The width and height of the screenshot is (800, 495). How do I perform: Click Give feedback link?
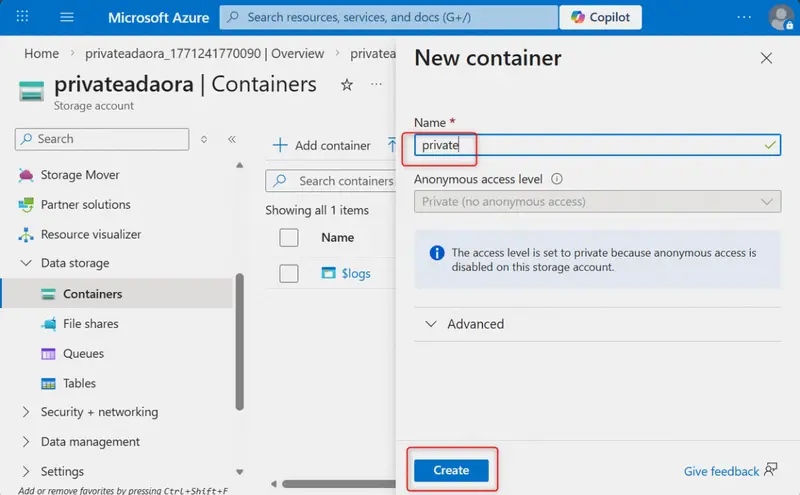pos(721,472)
